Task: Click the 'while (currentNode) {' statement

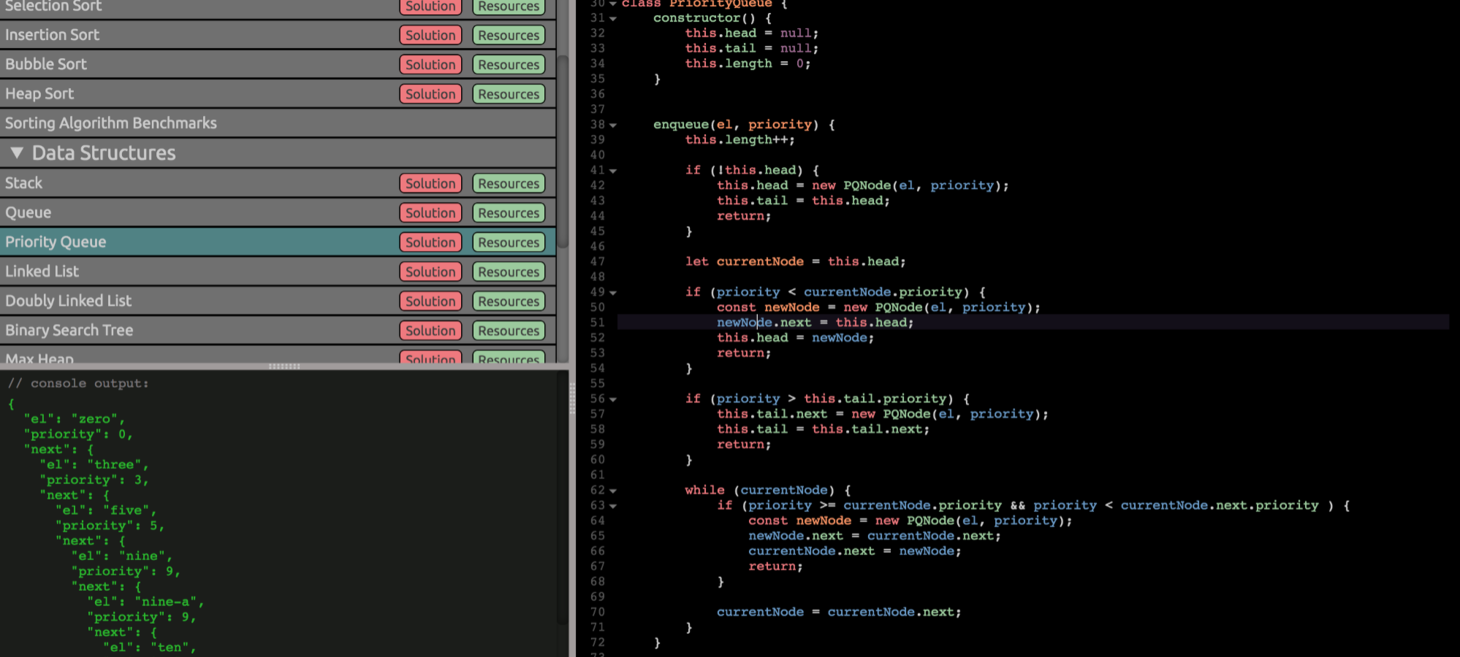Action: 768,490
